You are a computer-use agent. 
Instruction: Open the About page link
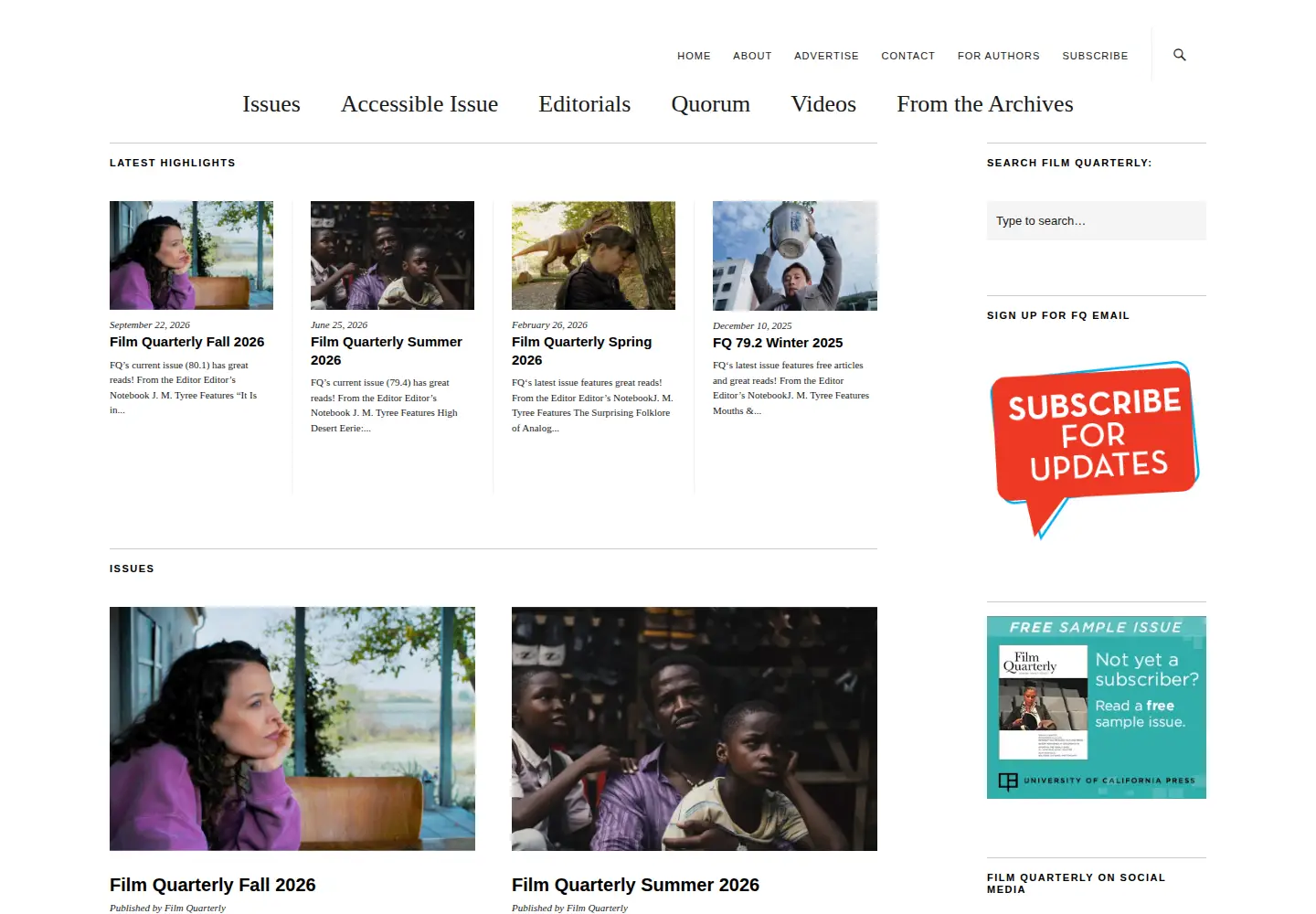[x=752, y=56]
